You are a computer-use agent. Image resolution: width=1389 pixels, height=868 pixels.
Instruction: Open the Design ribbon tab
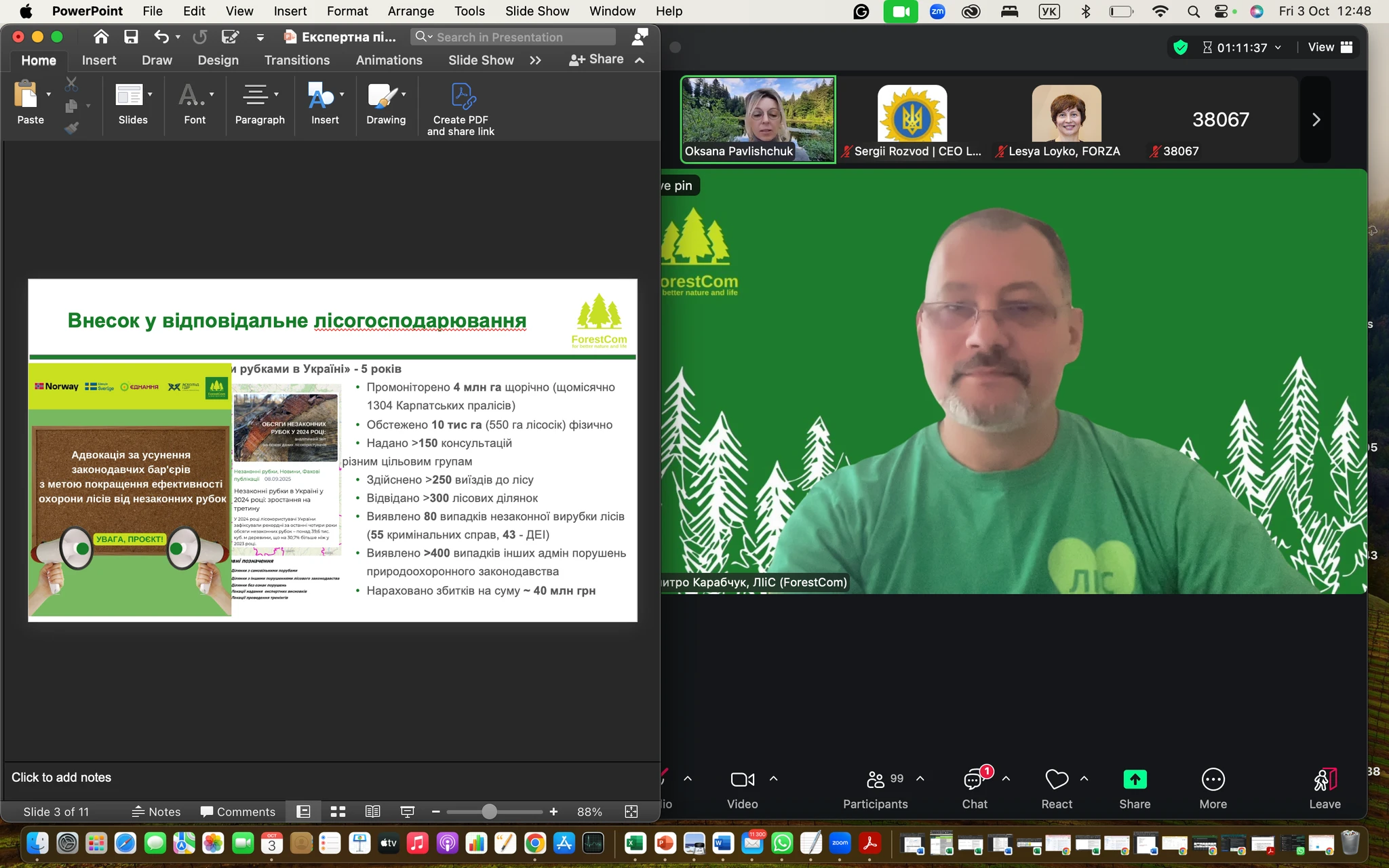pyautogui.click(x=218, y=60)
